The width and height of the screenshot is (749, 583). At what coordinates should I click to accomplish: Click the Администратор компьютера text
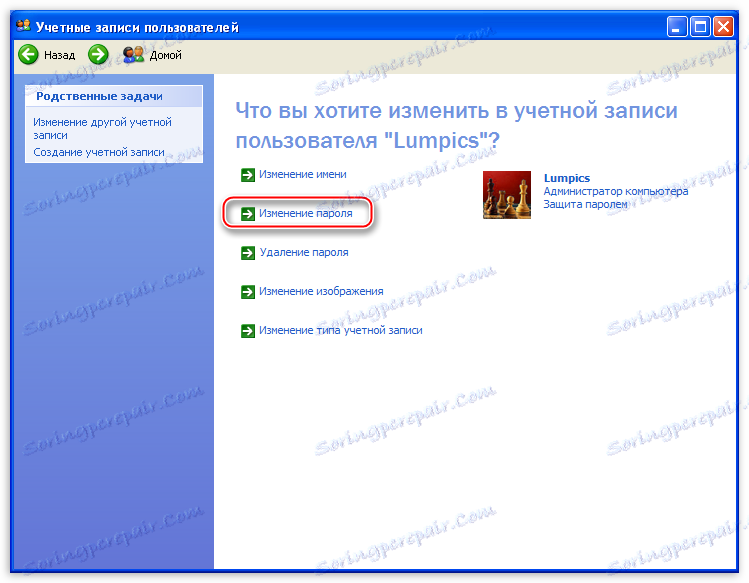(x=616, y=191)
